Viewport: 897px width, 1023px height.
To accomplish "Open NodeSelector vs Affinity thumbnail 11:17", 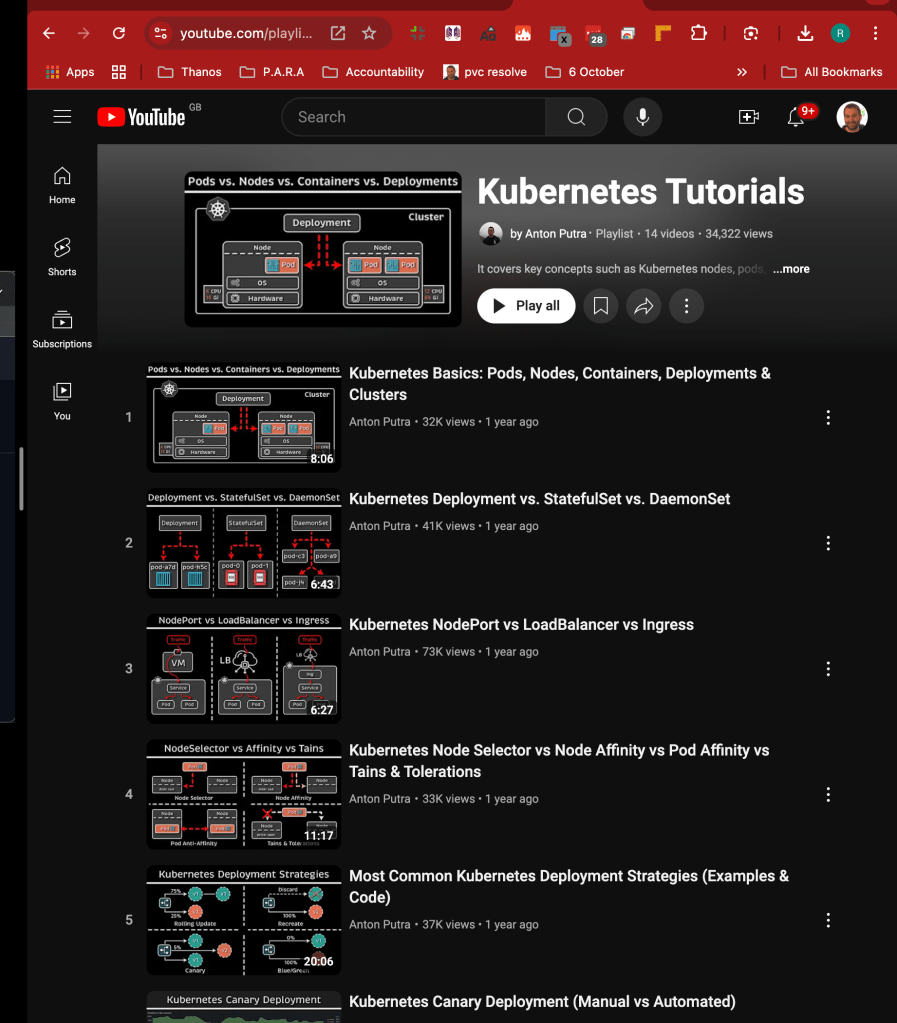I will 244,794.
